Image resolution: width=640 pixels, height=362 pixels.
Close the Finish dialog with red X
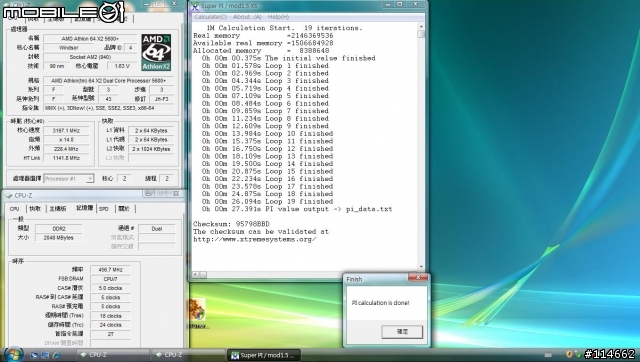tap(418, 278)
